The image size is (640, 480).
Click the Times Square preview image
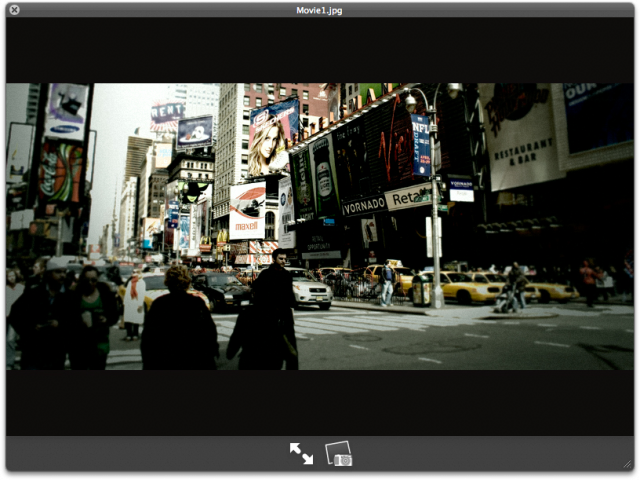(x=320, y=227)
